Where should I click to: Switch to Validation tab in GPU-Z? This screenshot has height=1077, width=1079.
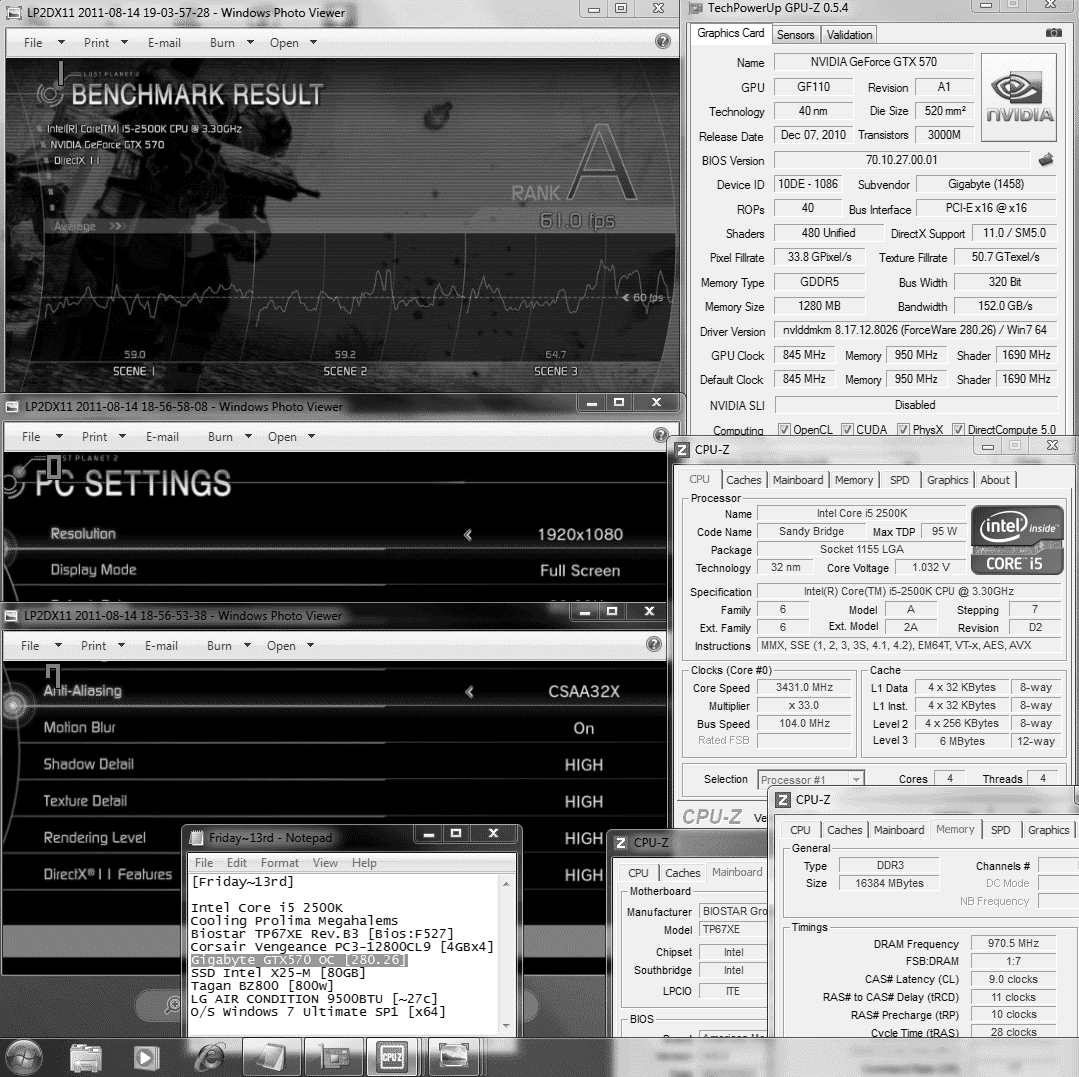click(849, 34)
